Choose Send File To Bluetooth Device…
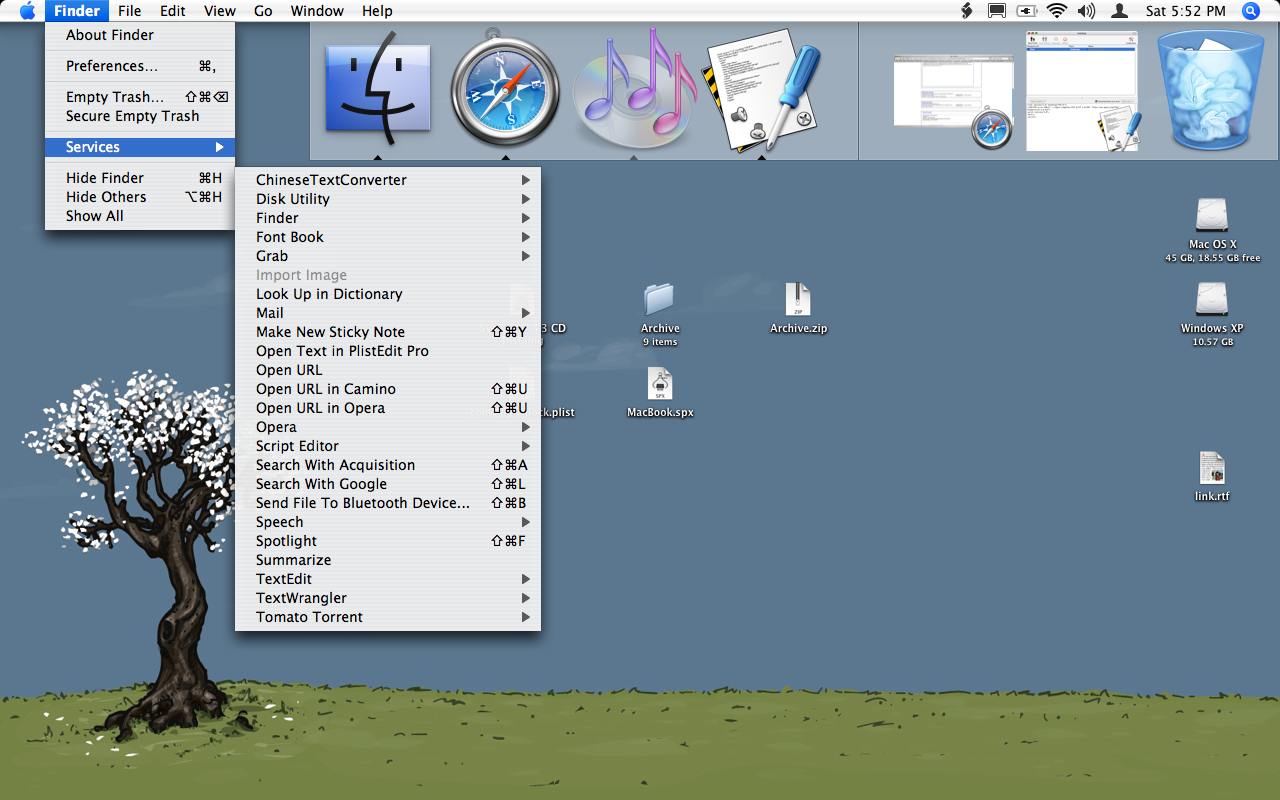 click(388, 503)
